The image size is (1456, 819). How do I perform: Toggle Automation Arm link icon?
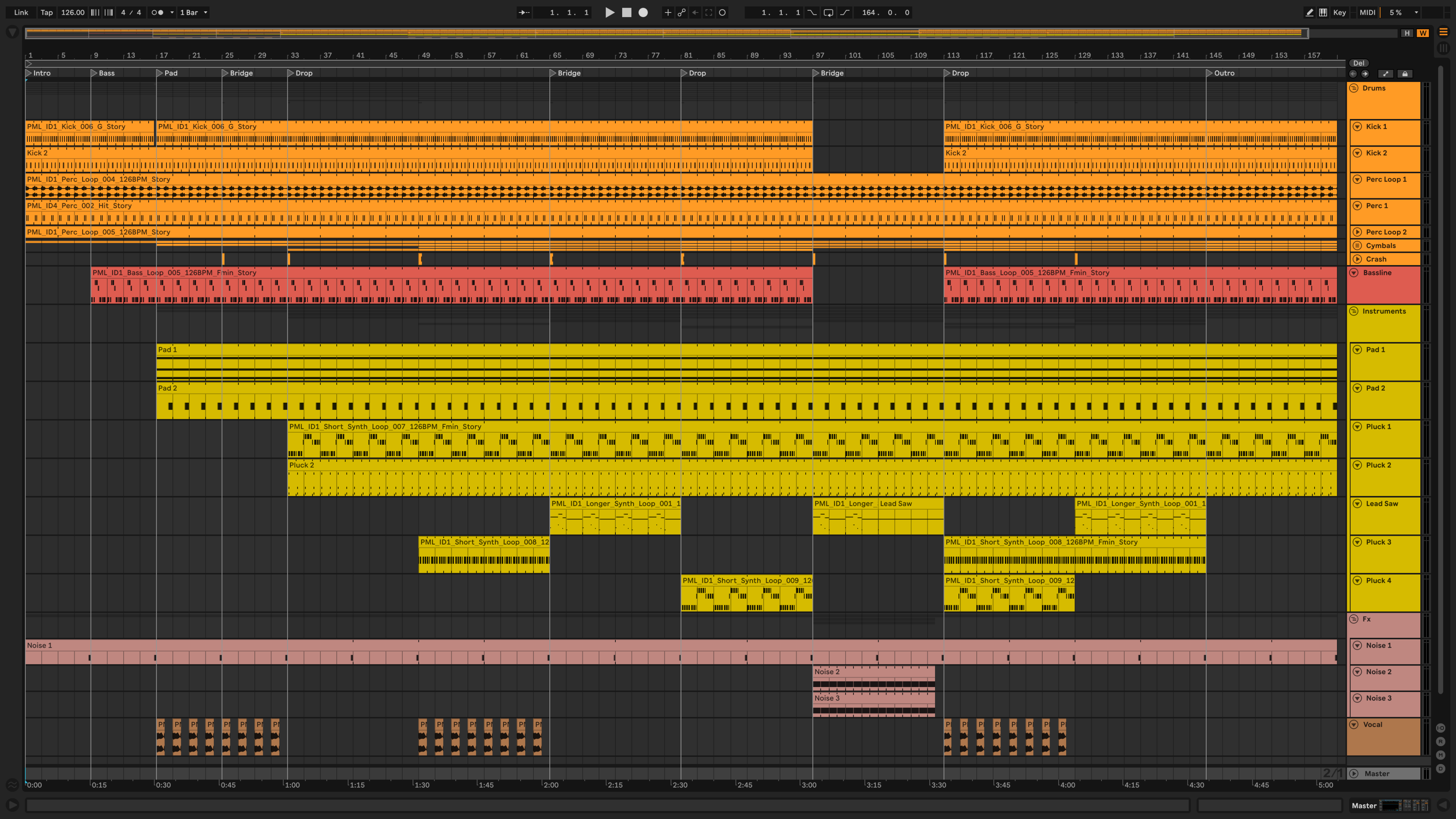pos(682,13)
